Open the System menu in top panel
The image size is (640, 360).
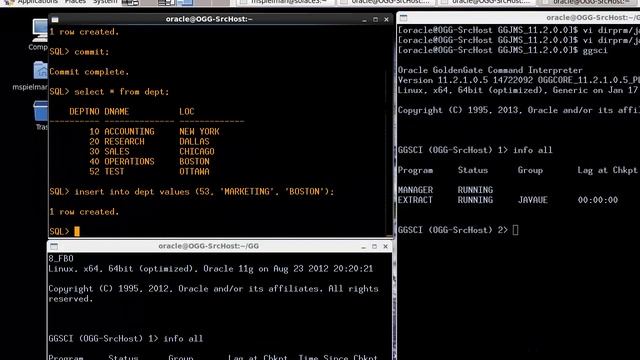104,2
